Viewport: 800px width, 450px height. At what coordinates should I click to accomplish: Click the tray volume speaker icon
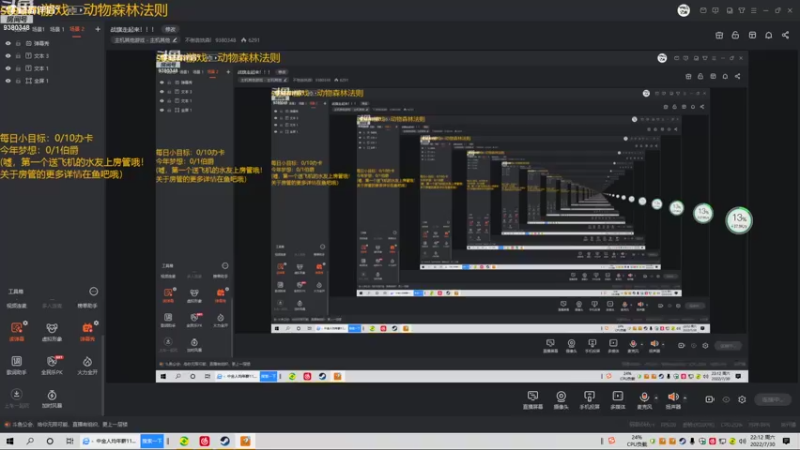(742, 441)
